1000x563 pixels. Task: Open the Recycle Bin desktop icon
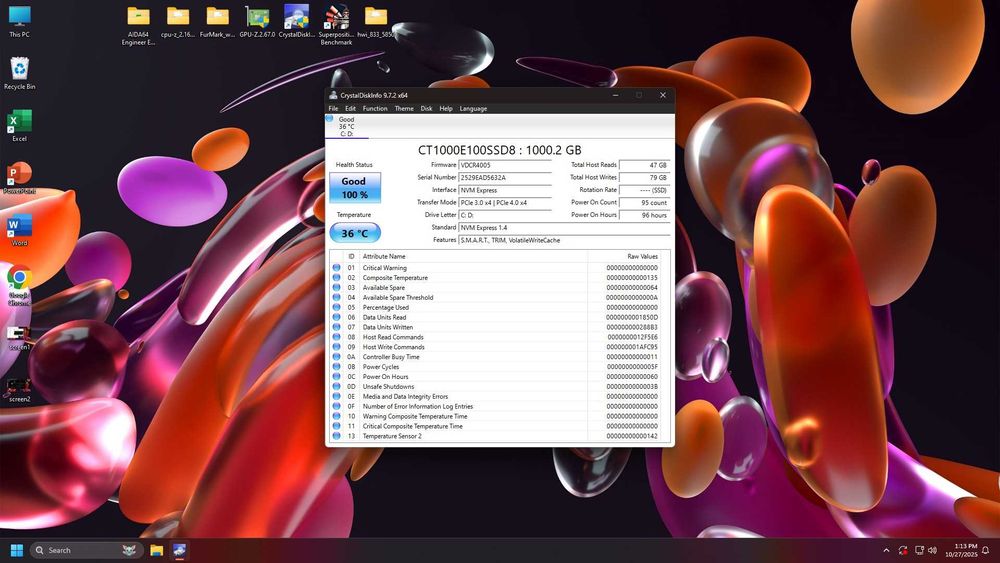coord(19,73)
